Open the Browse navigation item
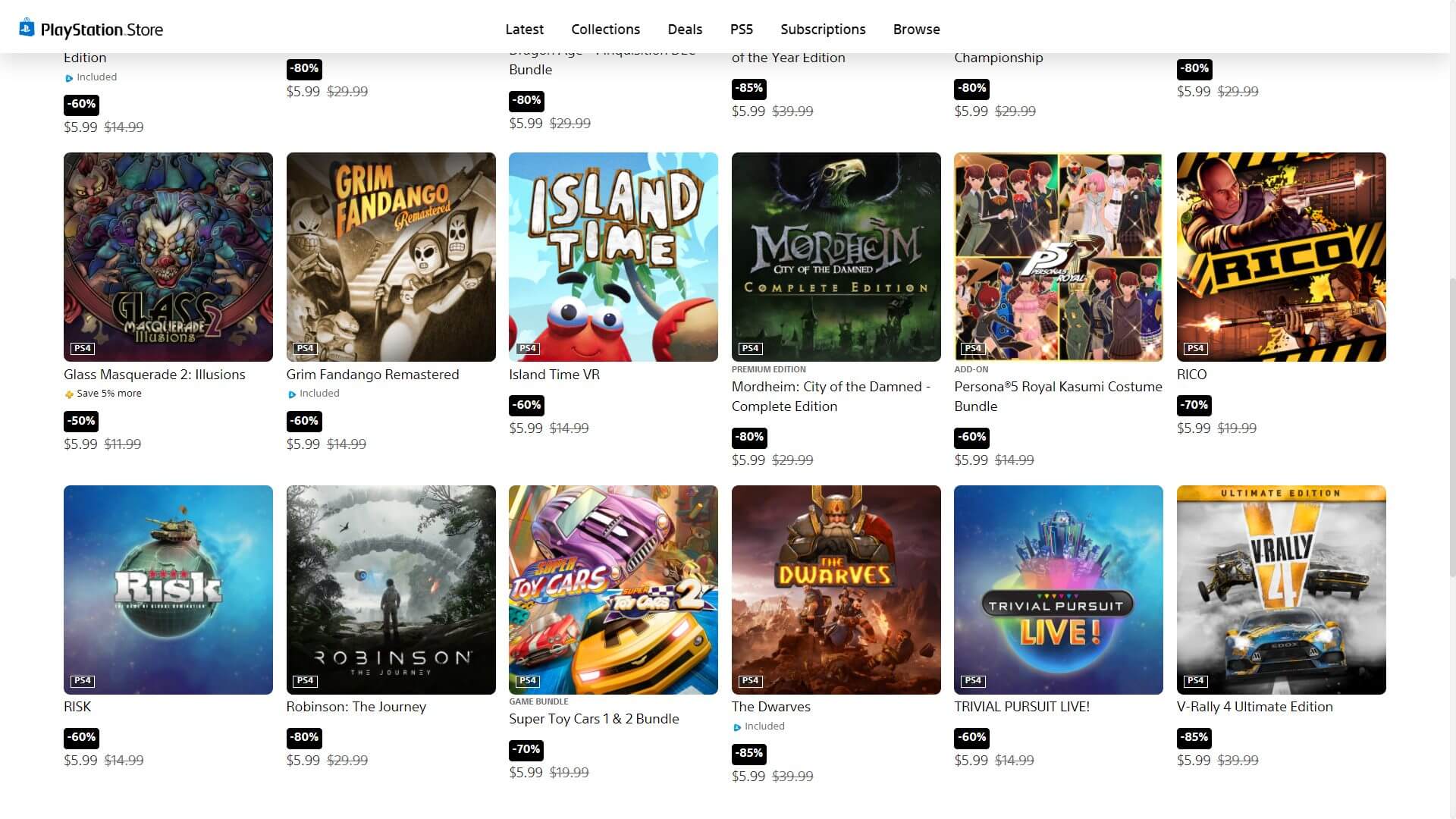This screenshot has height=819, width=1456. click(x=916, y=30)
